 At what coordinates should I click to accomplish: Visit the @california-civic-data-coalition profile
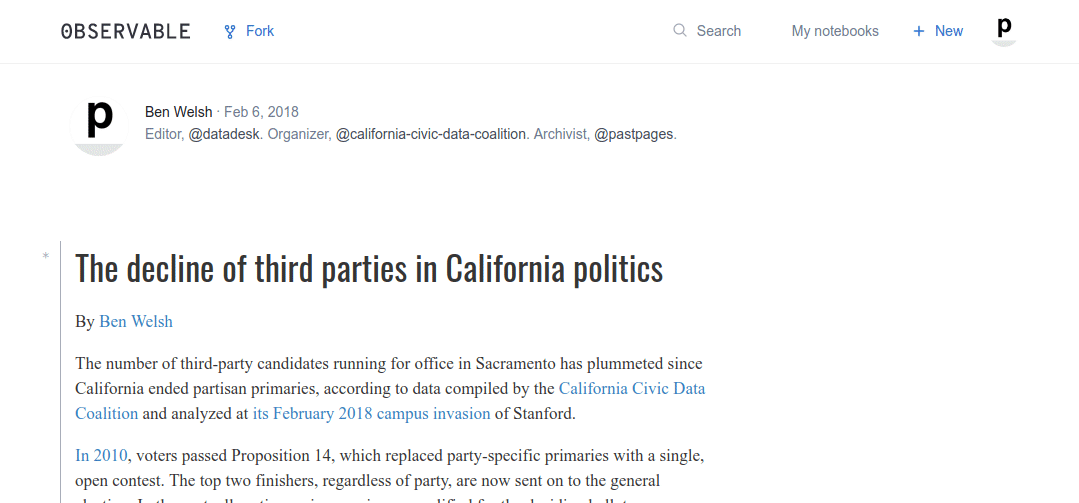[431, 134]
